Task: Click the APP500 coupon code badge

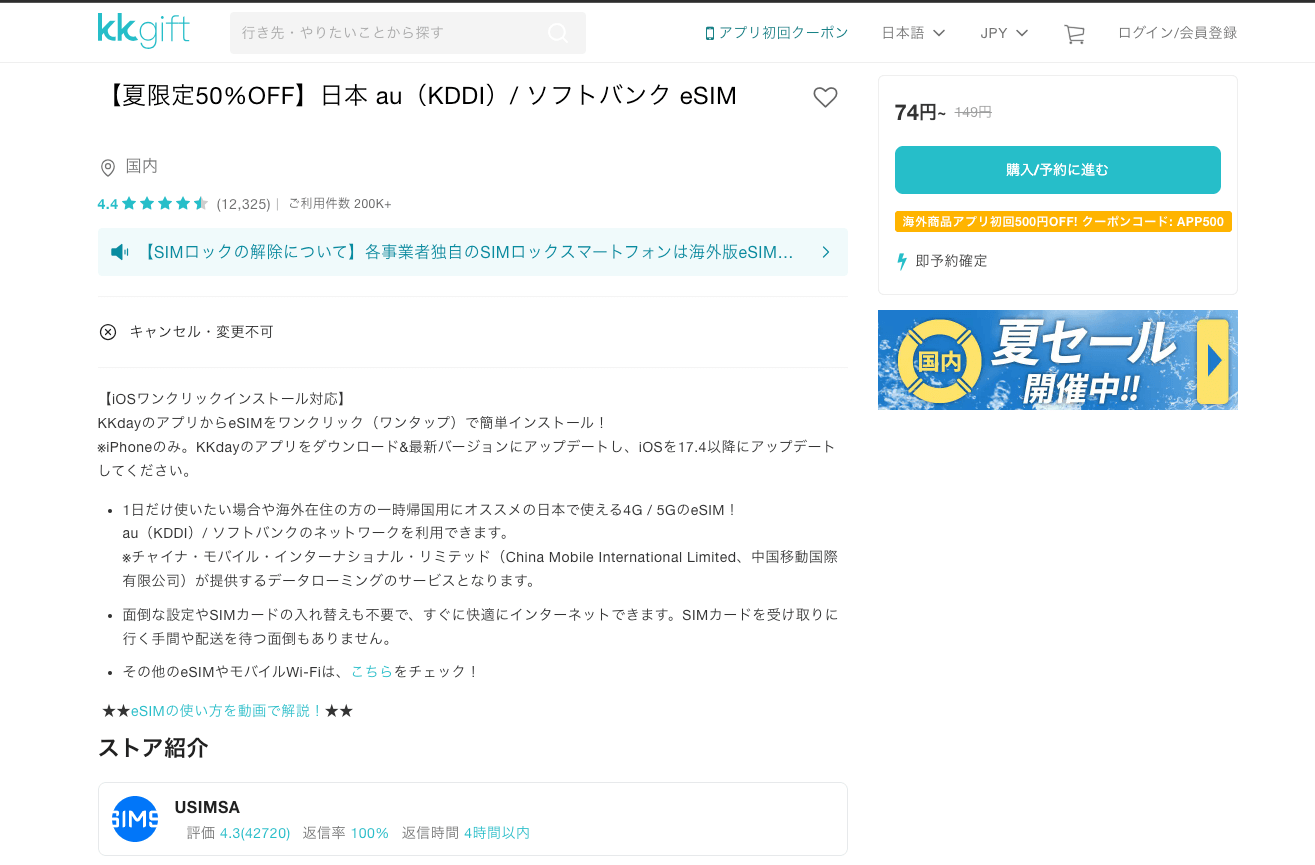Action: (1063, 222)
